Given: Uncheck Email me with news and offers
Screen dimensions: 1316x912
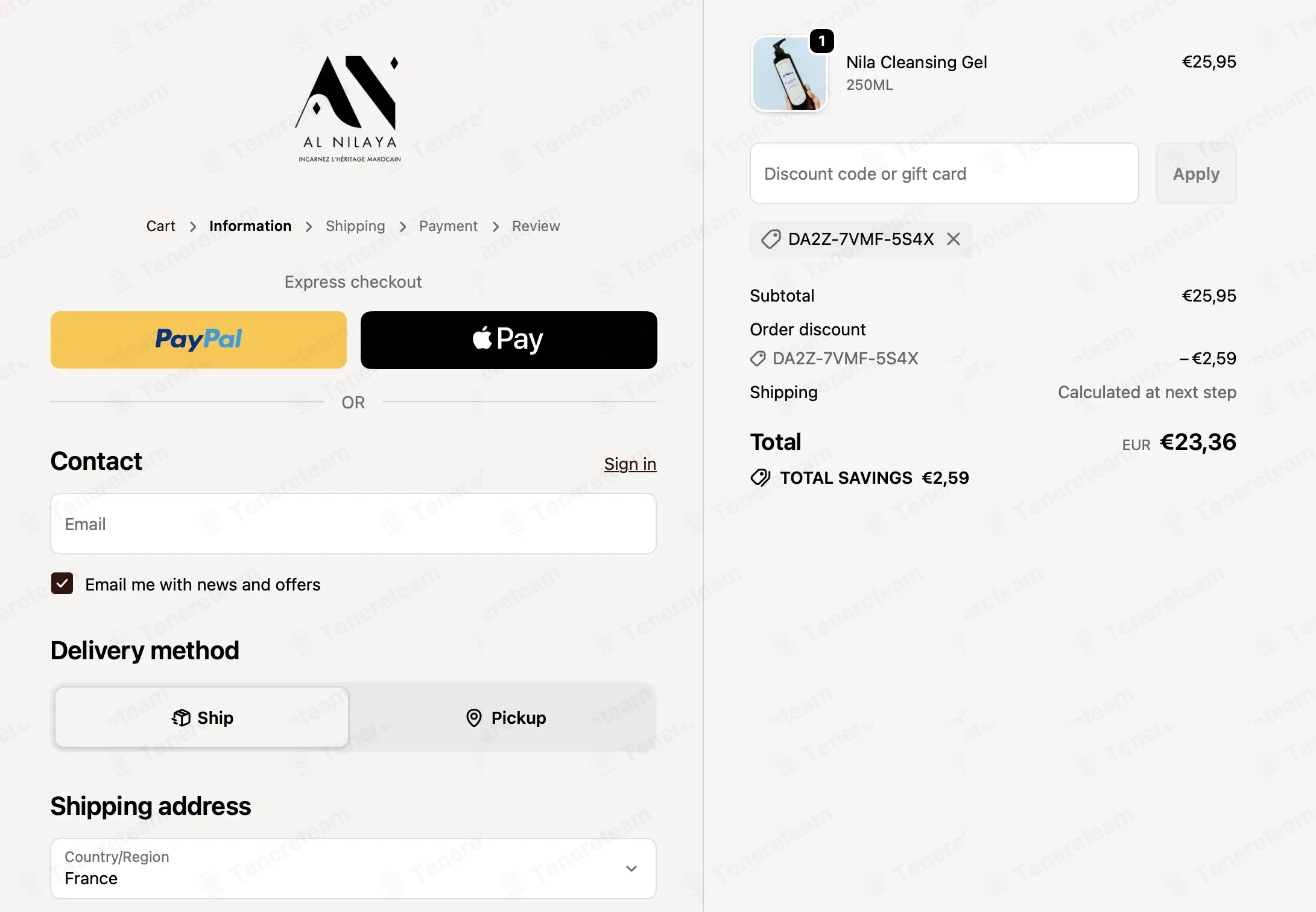Looking at the screenshot, I should click(62, 584).
